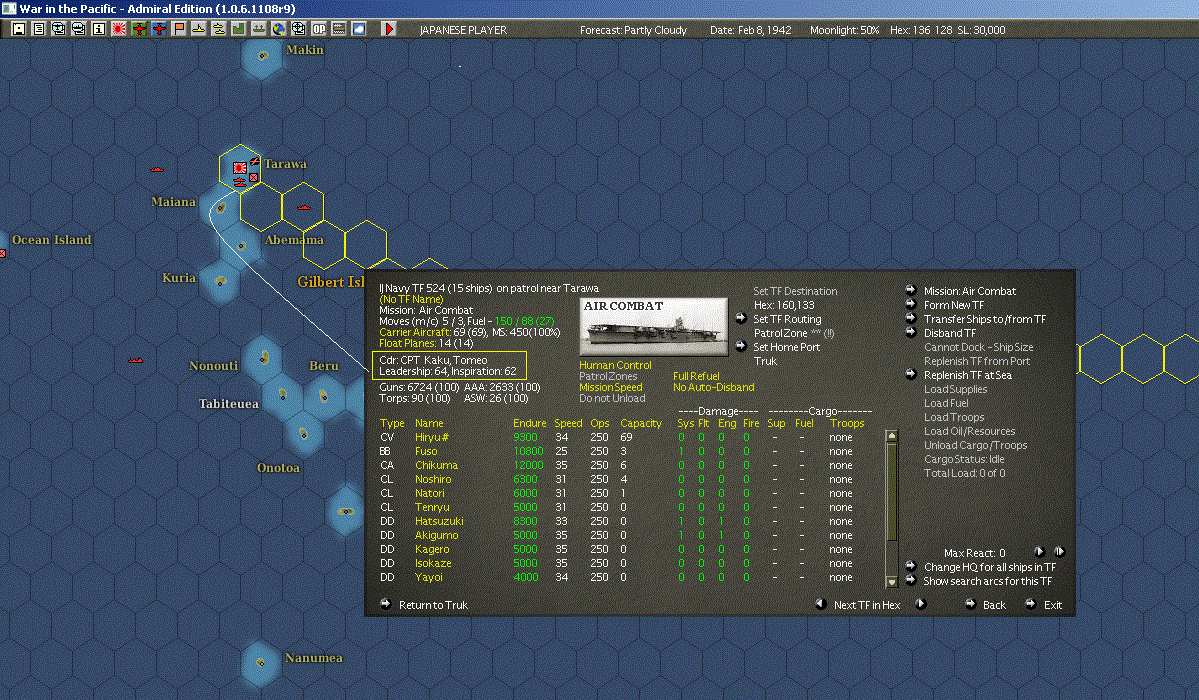1199x700 pixels.
Task: Increase Max React with the right arrow
Action: [1039, 552]
